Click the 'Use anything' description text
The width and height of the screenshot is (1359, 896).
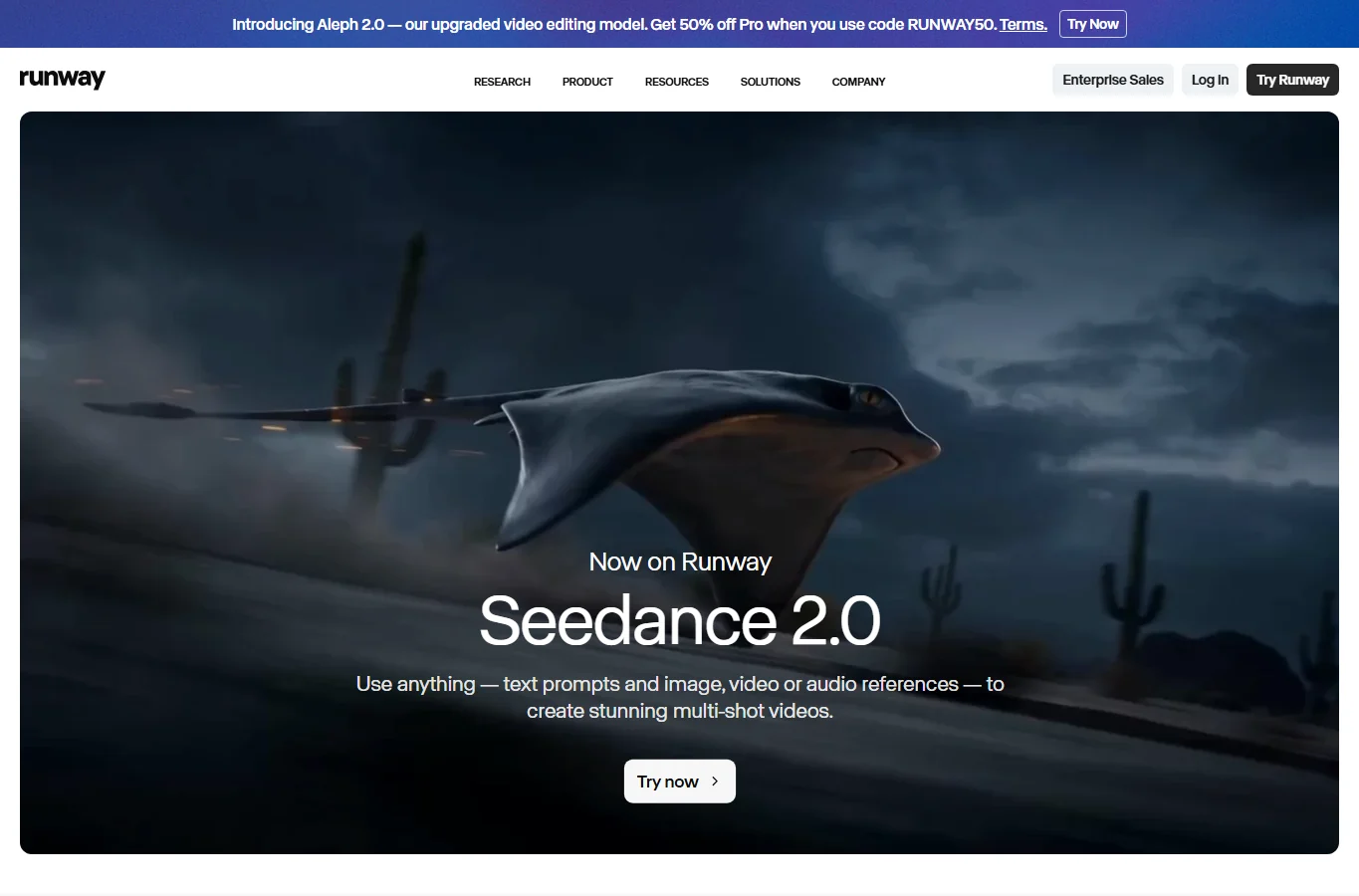point(680,697)
